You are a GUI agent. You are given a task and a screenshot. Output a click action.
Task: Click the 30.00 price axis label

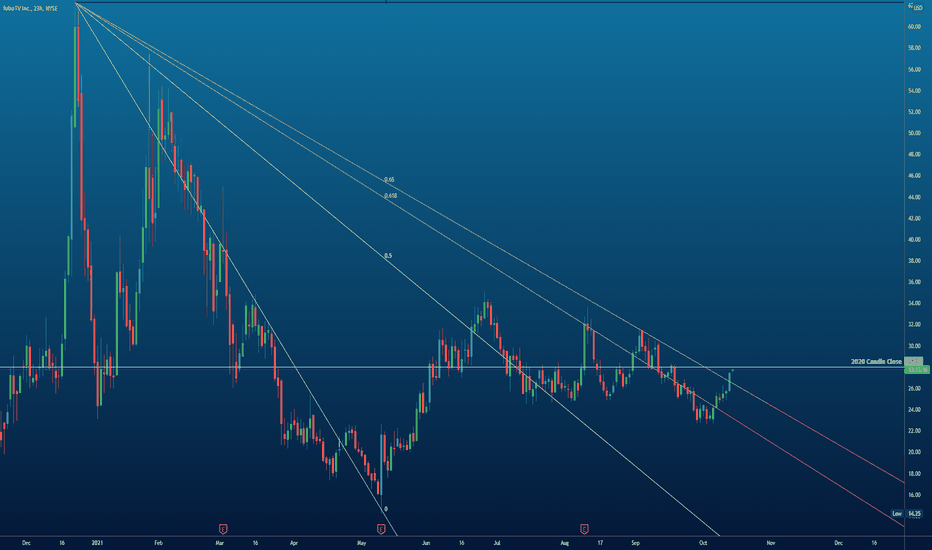pyautogui.click(x=914, y=346)
